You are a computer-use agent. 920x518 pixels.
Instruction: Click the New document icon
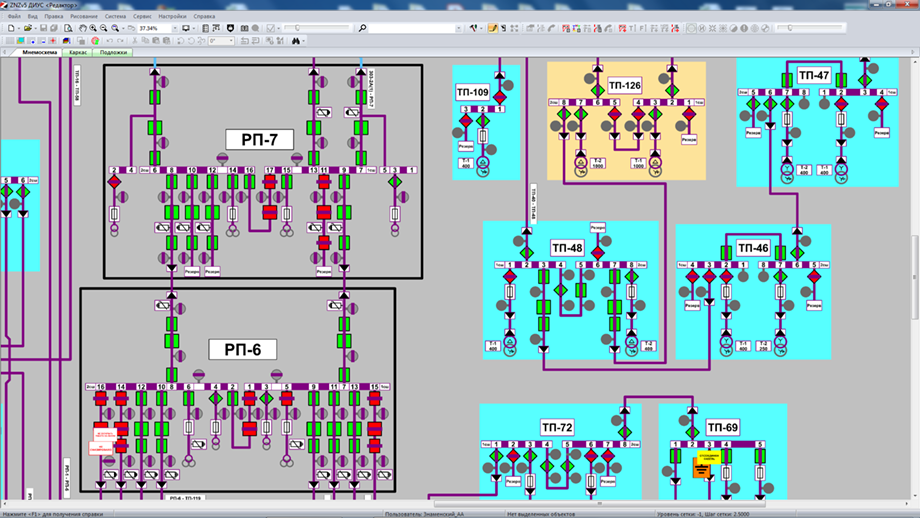pos(11,28)
